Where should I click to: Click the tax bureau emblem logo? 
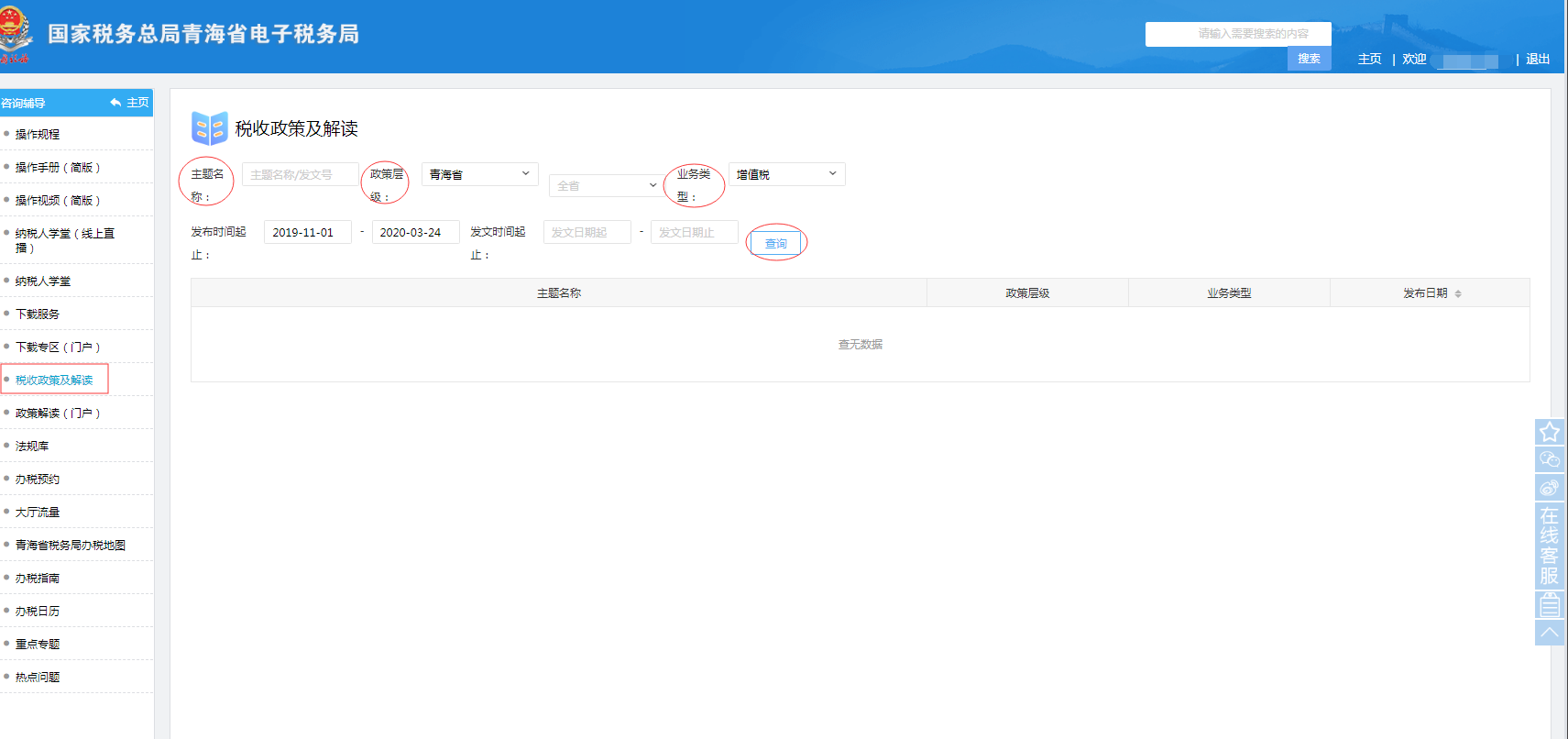pyautogui.click(x=15, y=34)
